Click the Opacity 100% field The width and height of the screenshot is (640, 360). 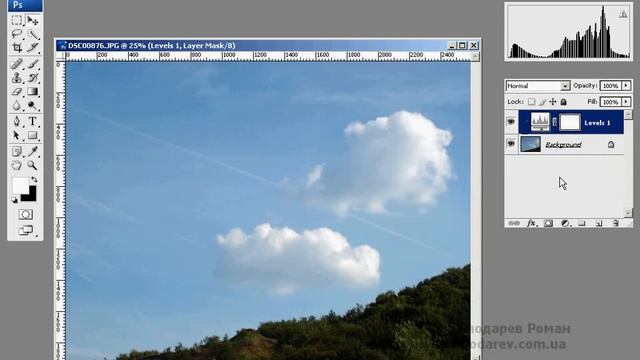[611, 86]
